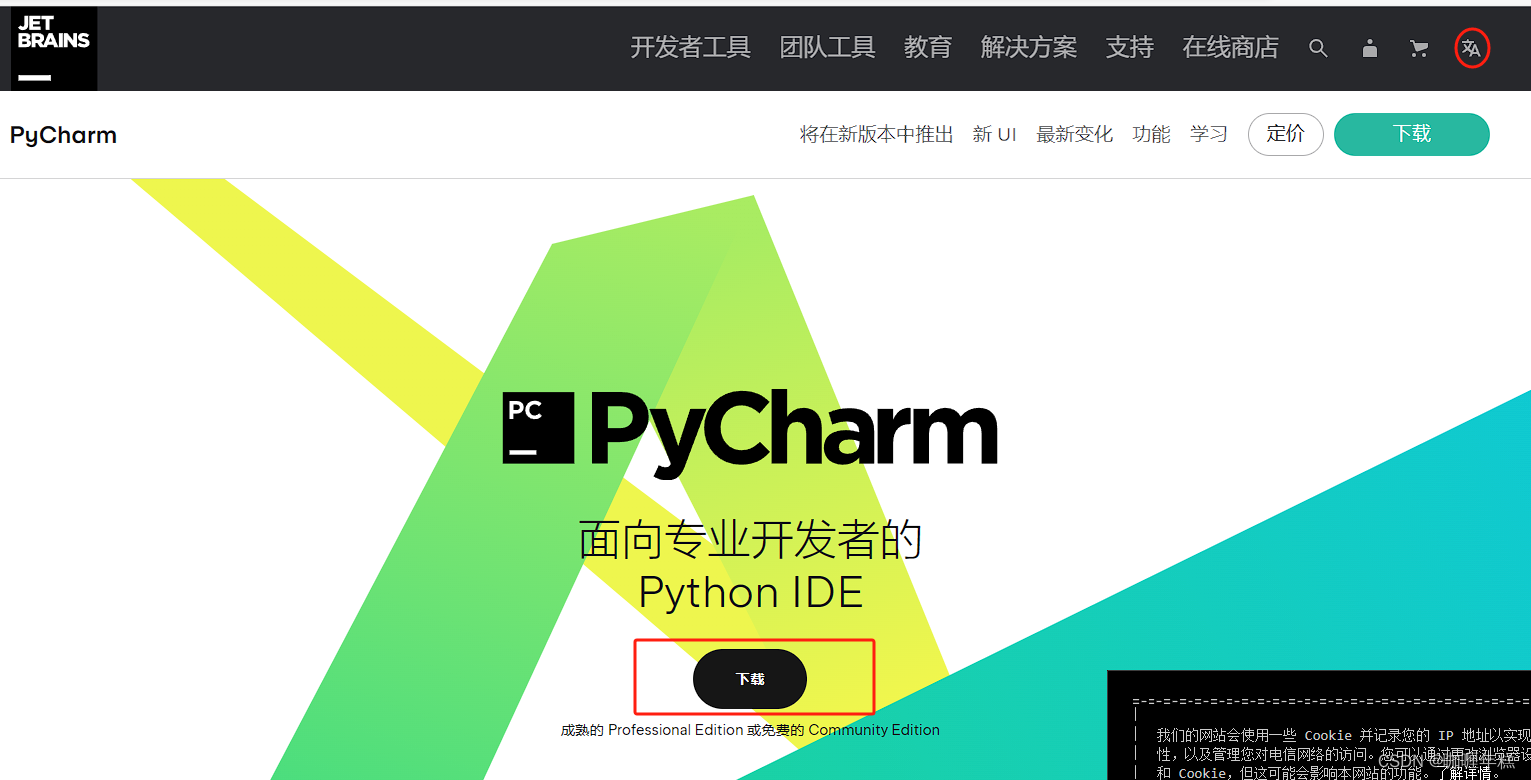Open the user account icon
Viewport: 1531px width, 780px height.
[x=1370, y=48]
